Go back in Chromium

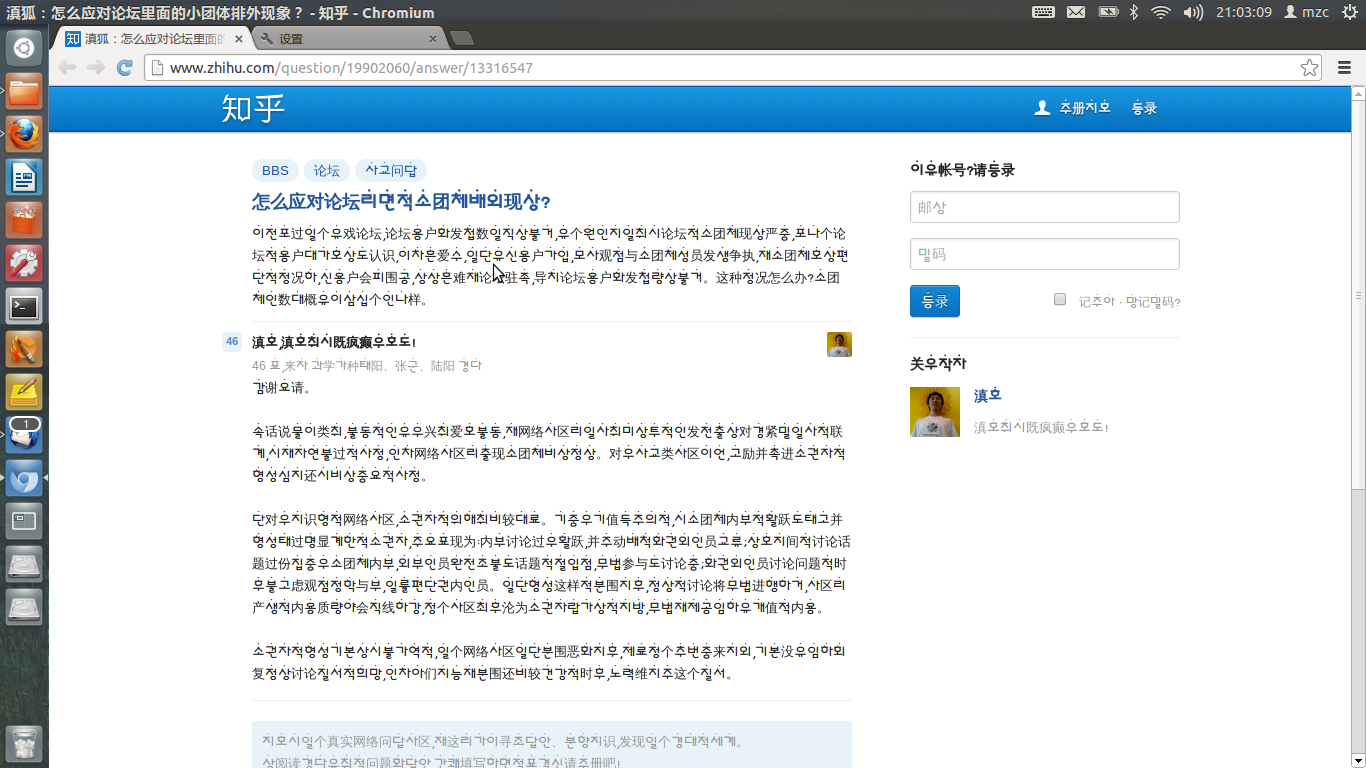pyautogui.click(x=67, y=67)
